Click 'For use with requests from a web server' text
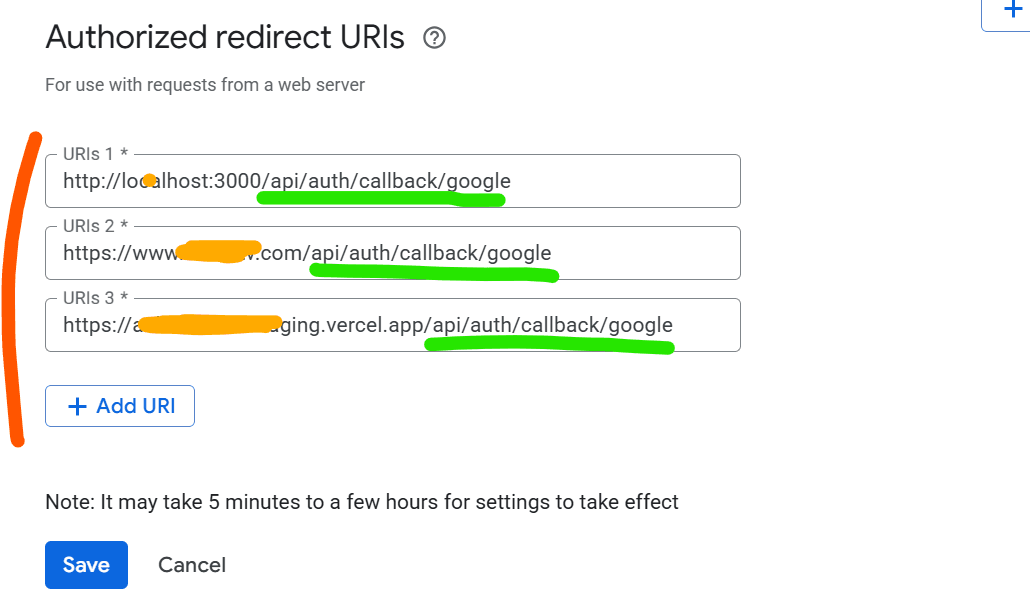The height and width of the screenshot is (616, 1030). click(205, 85)
